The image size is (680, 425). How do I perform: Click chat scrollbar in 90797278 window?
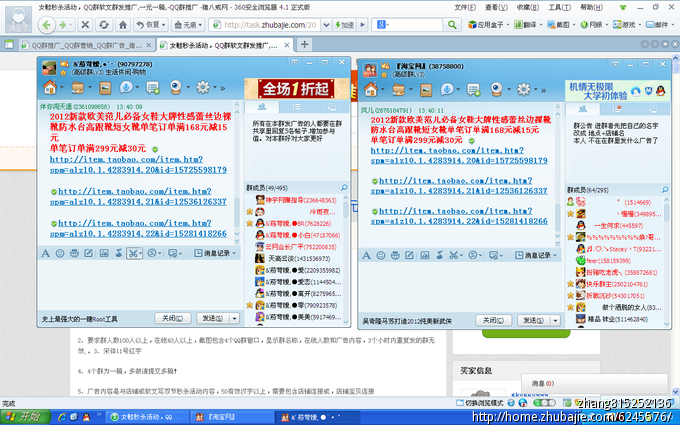(237, 173)
